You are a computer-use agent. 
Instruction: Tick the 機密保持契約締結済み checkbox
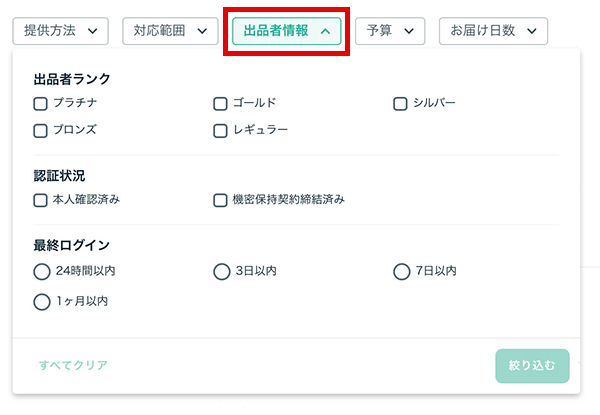(x=220, y=200)
